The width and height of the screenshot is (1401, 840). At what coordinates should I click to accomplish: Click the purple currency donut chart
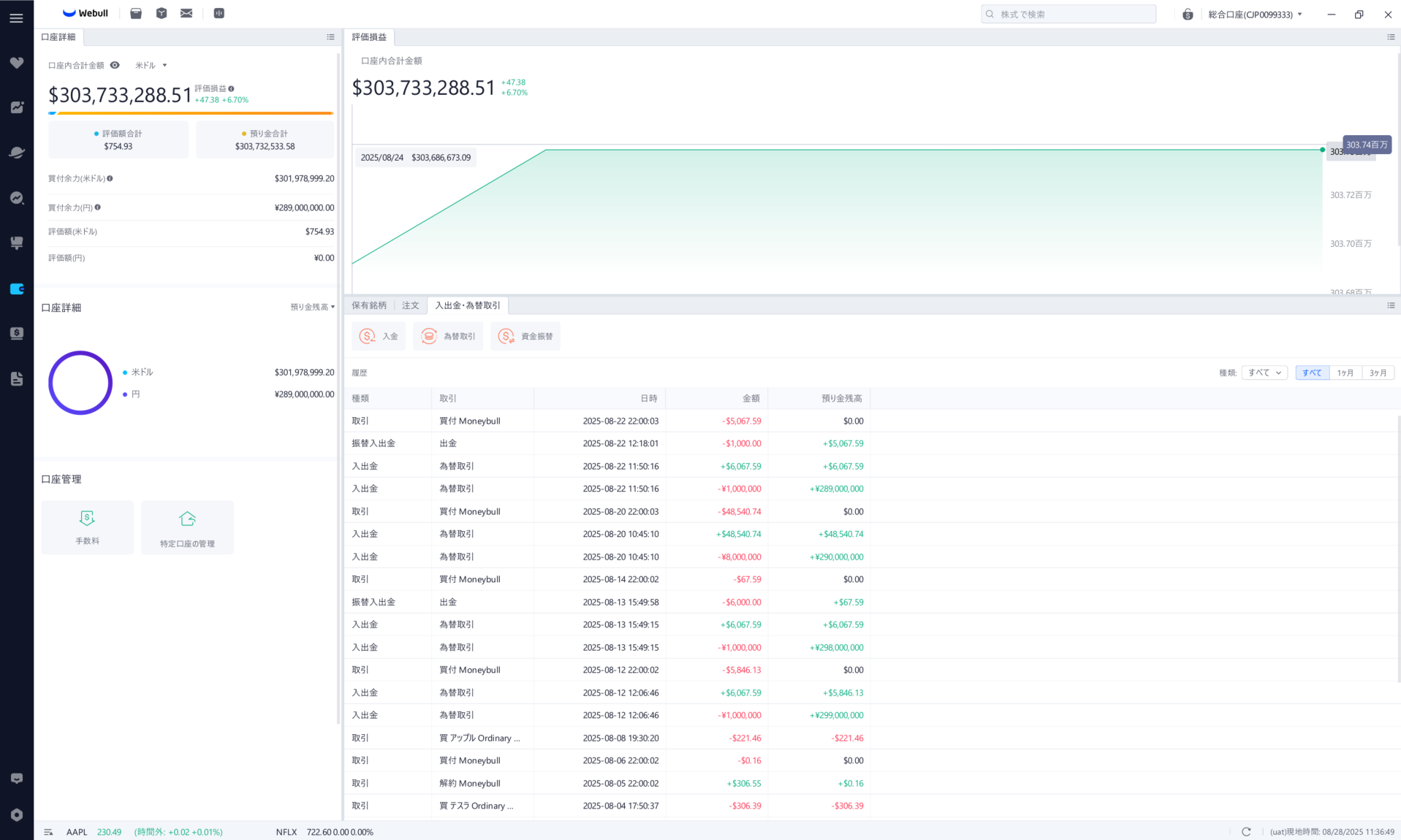coord(80,383)
